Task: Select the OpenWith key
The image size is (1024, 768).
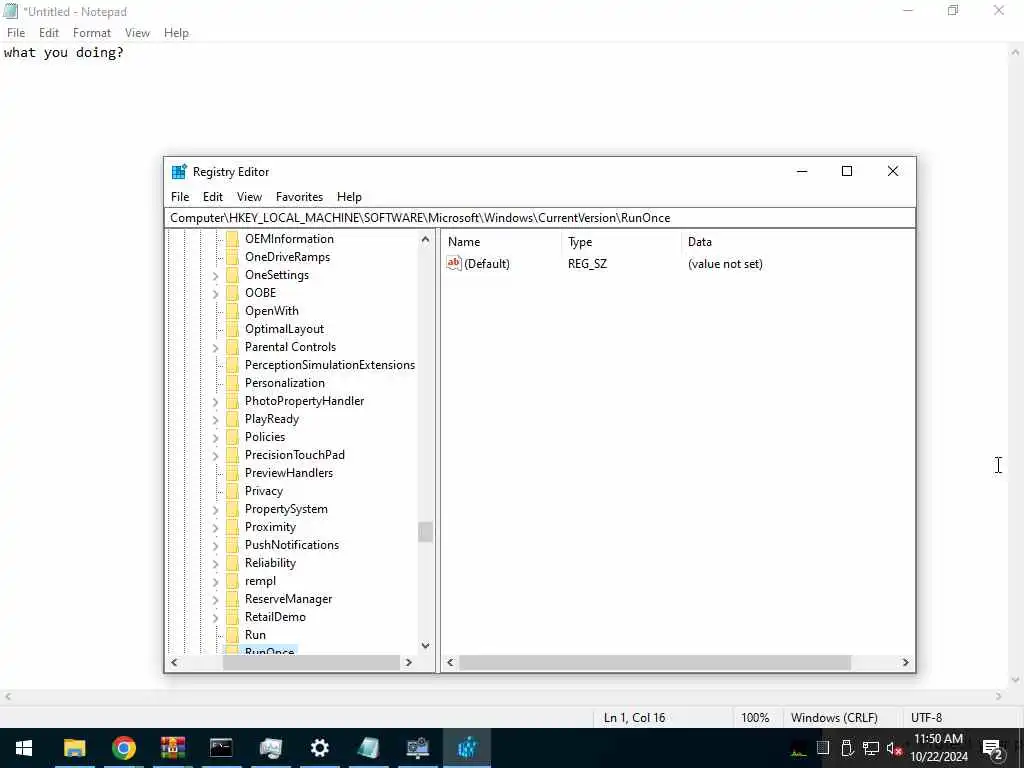Action: [x=272, y=311]
